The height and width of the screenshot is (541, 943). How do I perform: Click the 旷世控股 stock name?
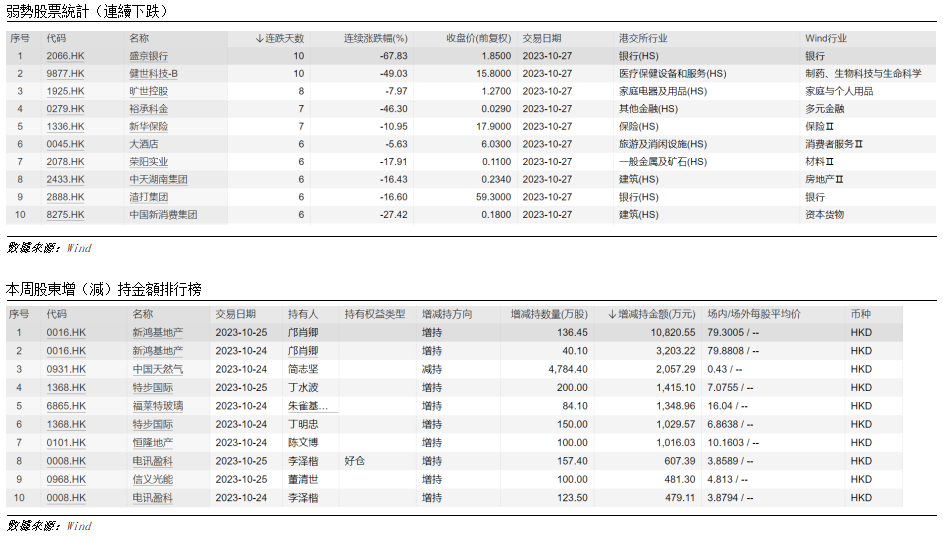[149, 91]
